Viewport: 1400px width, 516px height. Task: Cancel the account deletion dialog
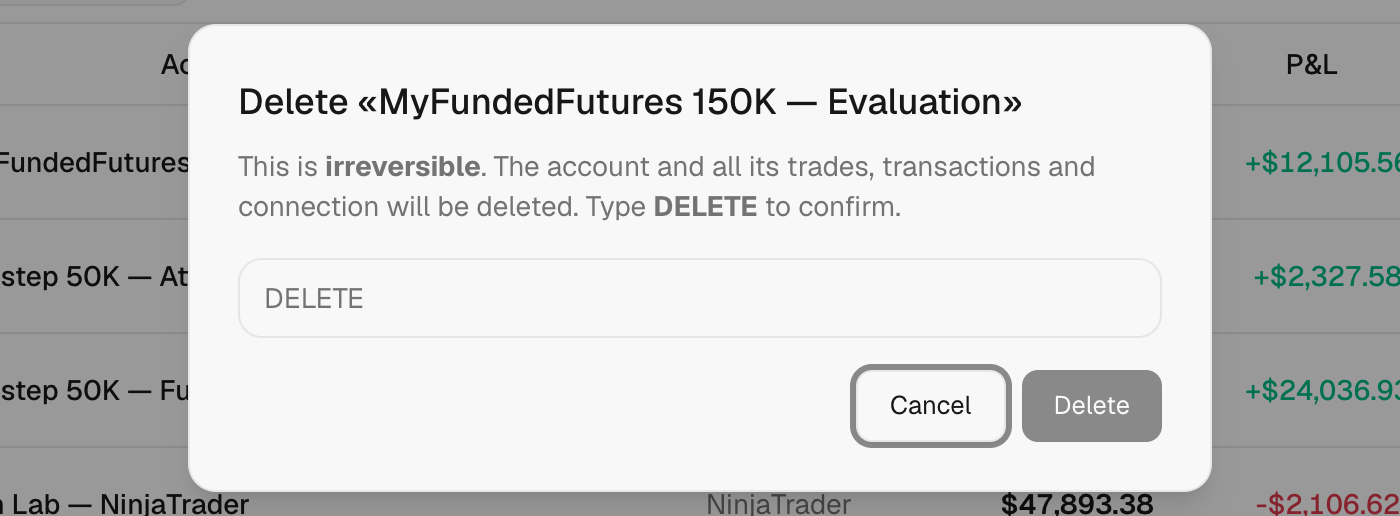pos(930,405)
